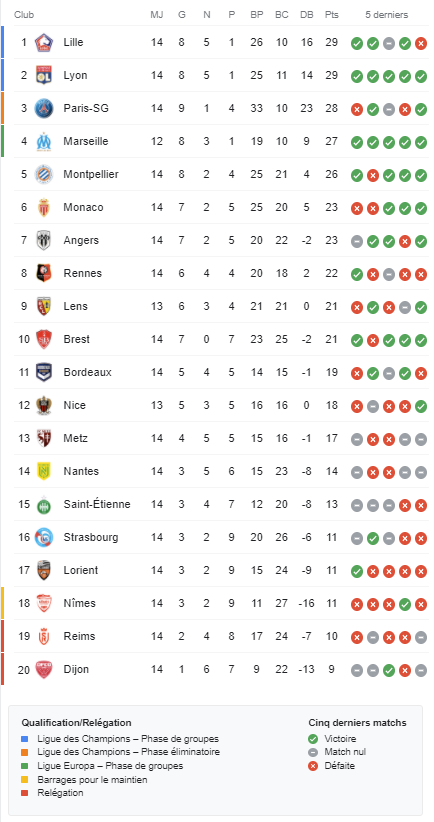Select the Rennes club logo
434x822 pixels.
44,274
